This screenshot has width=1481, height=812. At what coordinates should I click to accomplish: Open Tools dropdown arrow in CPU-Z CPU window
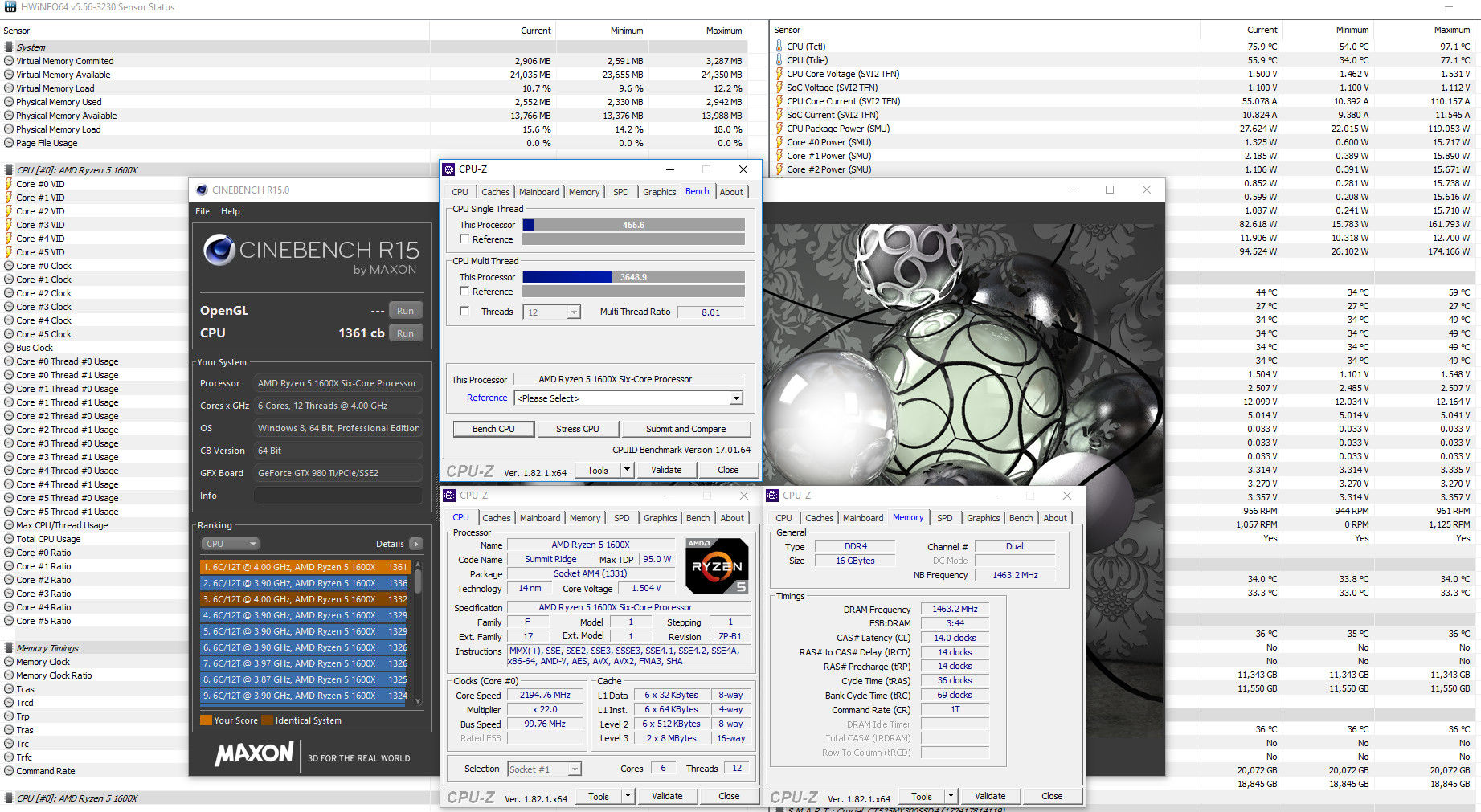pyautogui.click(x=628, y=796)
